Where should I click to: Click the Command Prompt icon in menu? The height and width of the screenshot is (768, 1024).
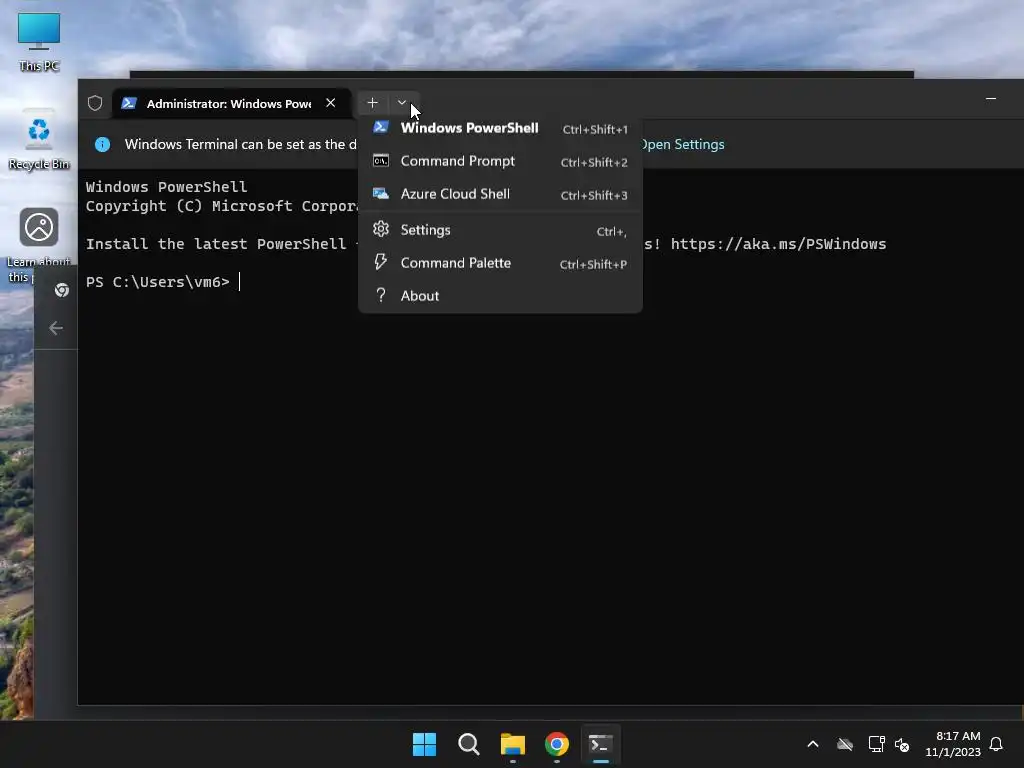click(x=381, y=161)
